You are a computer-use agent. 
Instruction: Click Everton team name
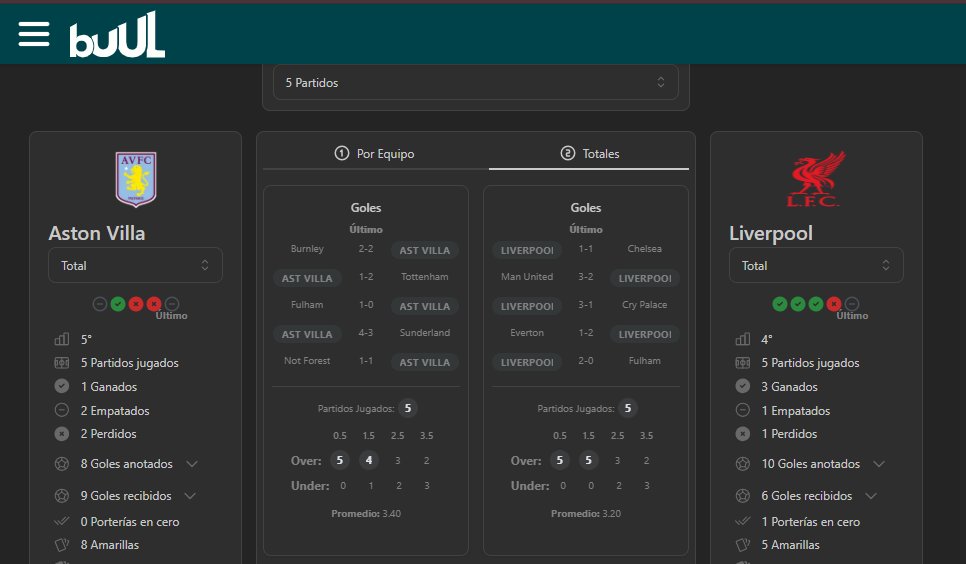click(x=527, y=333)
